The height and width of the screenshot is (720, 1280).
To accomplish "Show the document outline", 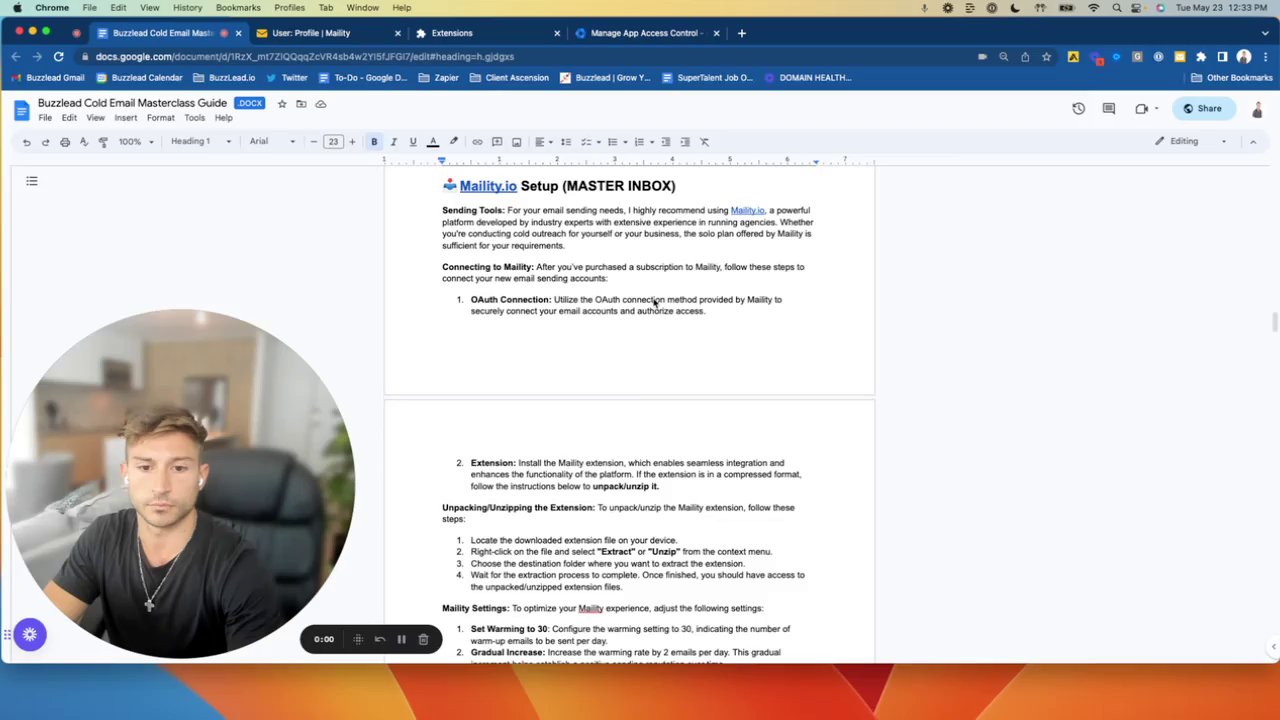I will coord(32,181).
